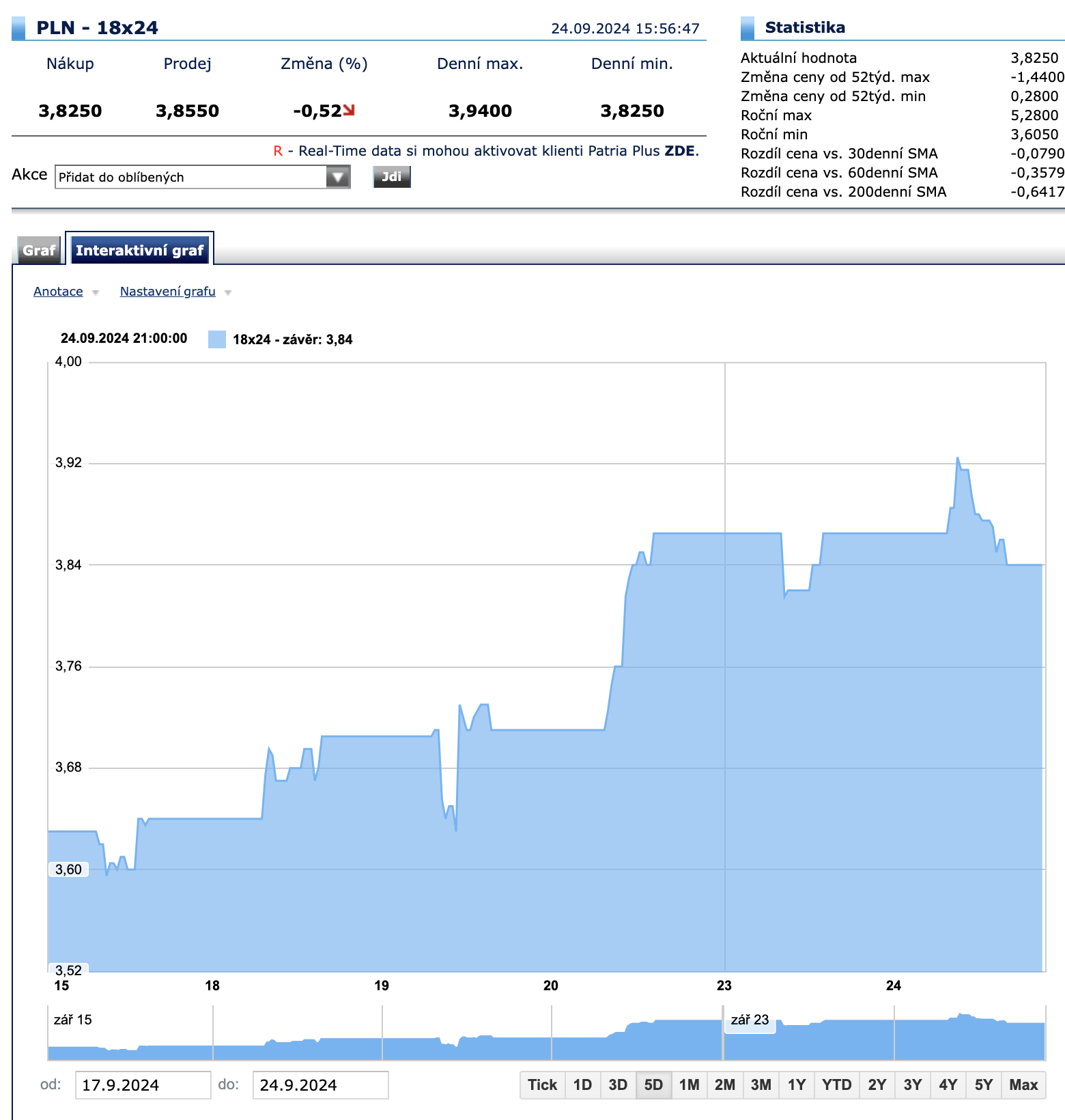Select the Interaktivní graf tab
The height and width of the screenshot is (1120, 1065).
click(139, 251)
